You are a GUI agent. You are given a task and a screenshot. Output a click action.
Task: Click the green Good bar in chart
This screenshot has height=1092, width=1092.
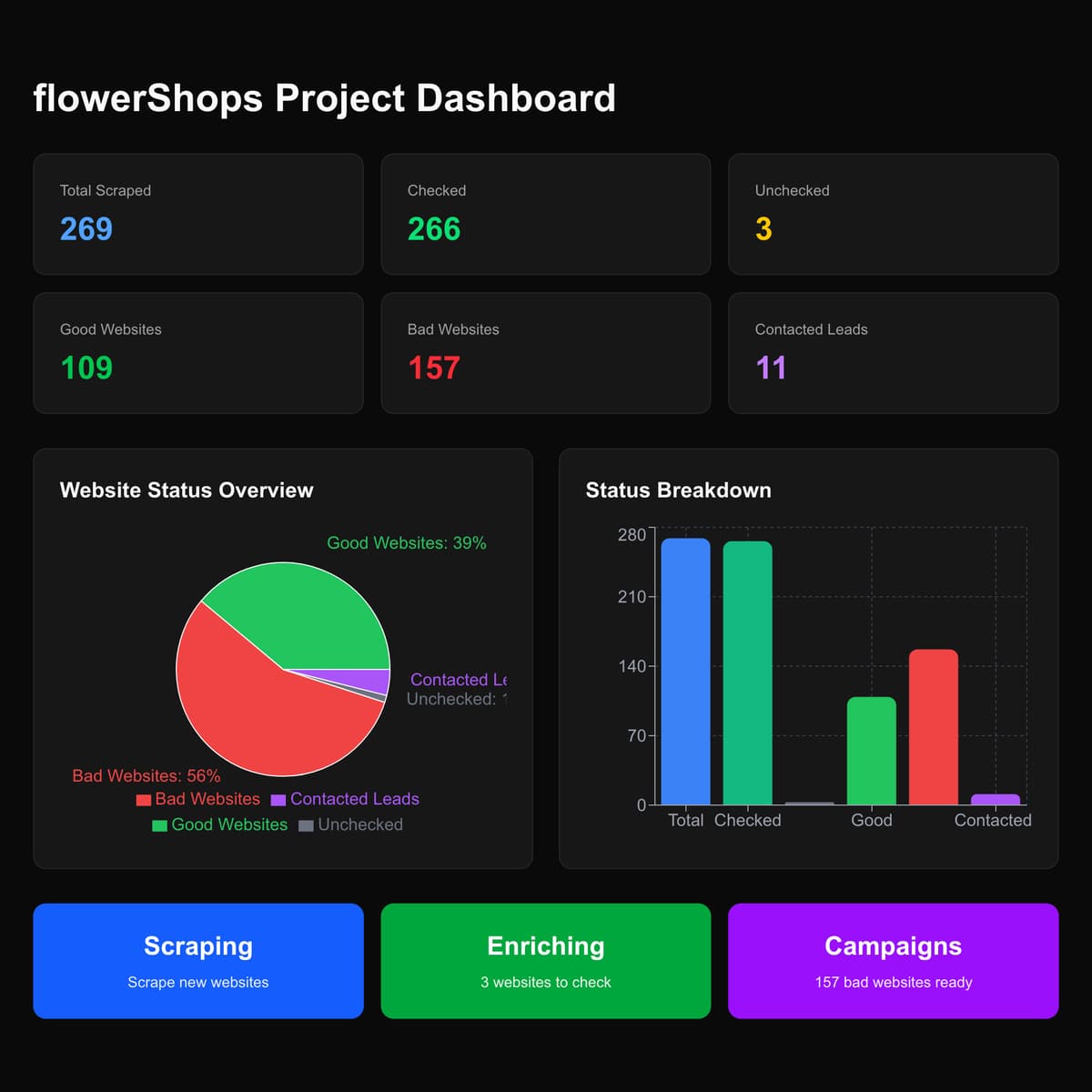pos(871,751)
